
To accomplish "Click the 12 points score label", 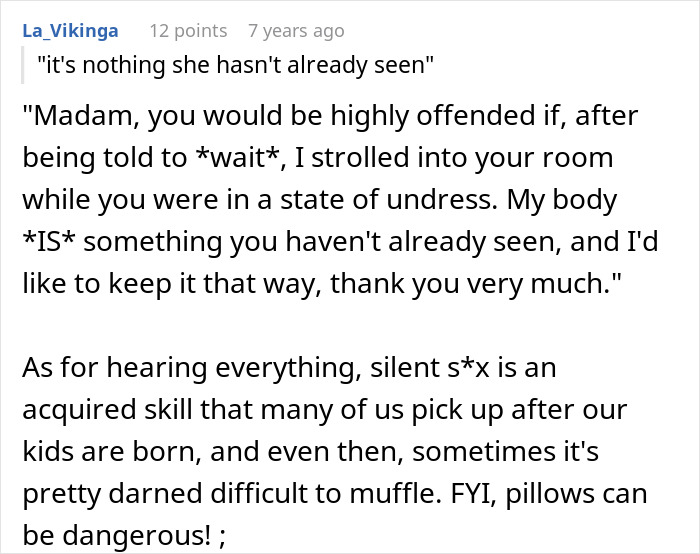I will tap(188, 31).
